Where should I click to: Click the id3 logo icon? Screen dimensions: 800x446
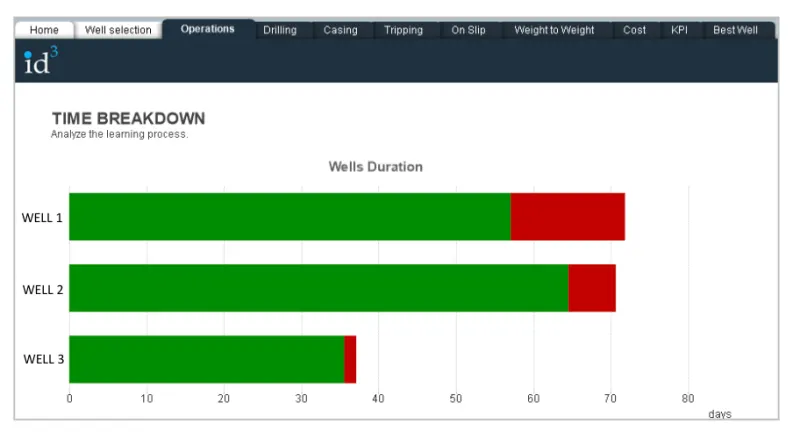tap(41, 60)
